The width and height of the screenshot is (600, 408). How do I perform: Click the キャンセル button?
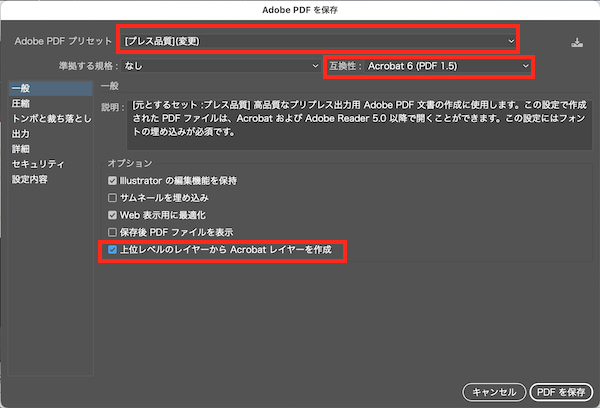click(494, 392)
